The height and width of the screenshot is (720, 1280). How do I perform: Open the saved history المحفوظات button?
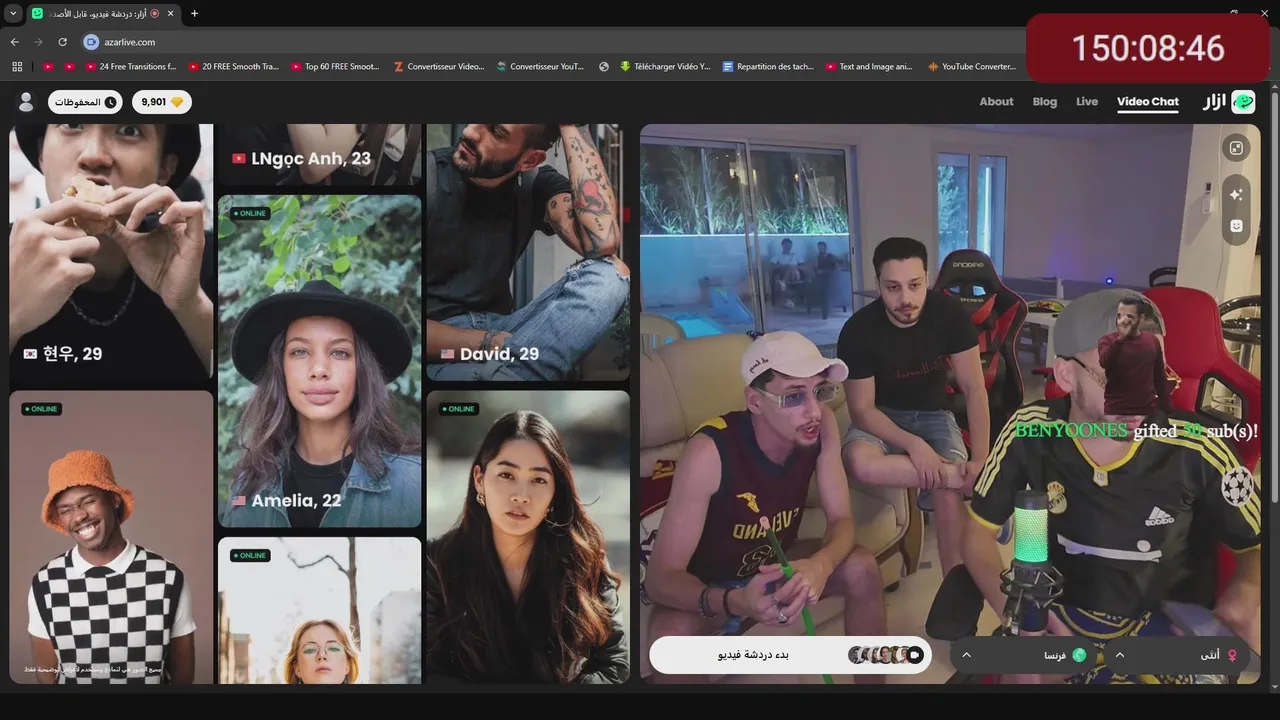[85, 102]
